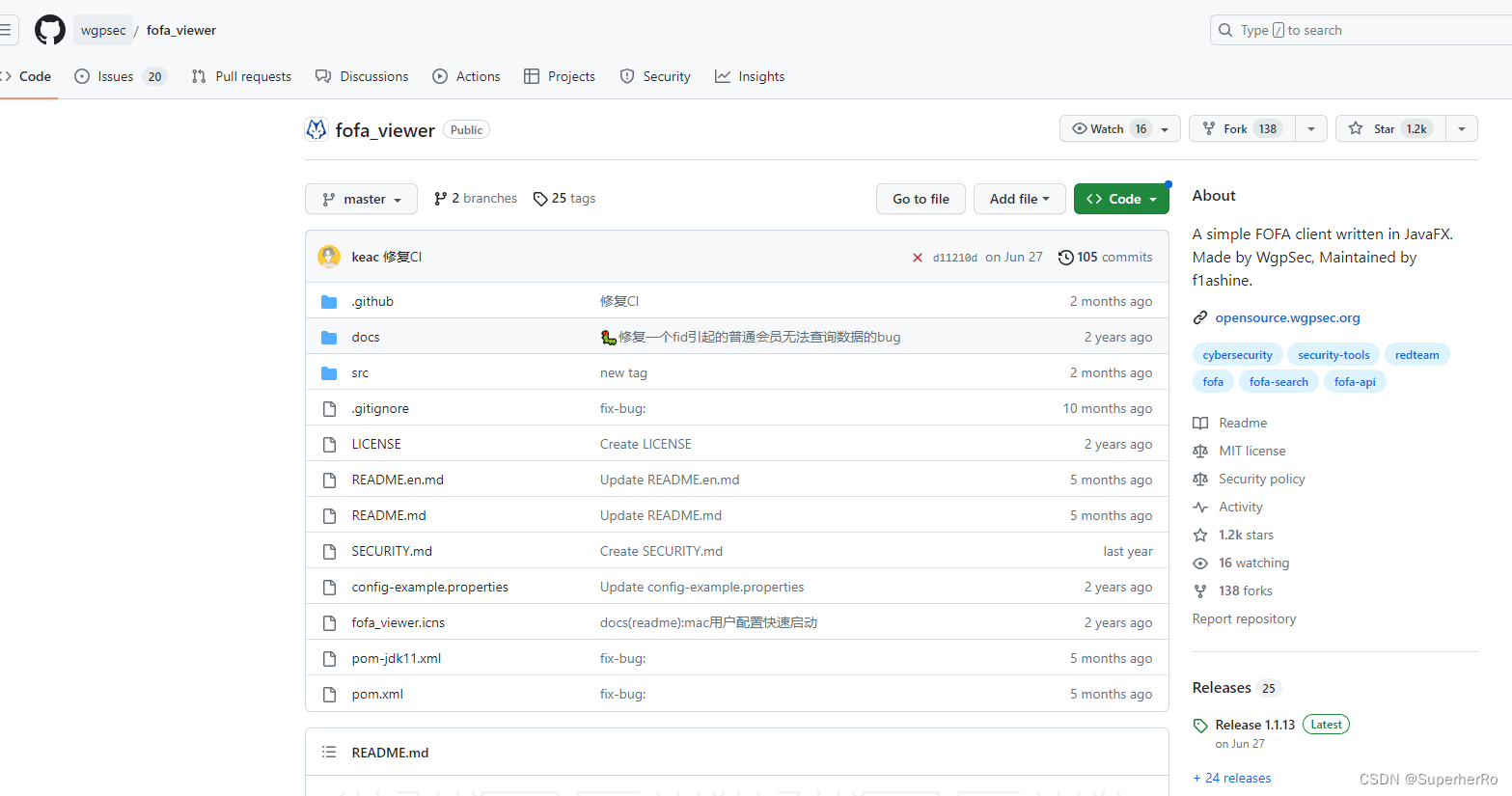Viewport: 1512px width, 796px height.
Task: Click the .gitignore file icon
Action: [329, 409]
